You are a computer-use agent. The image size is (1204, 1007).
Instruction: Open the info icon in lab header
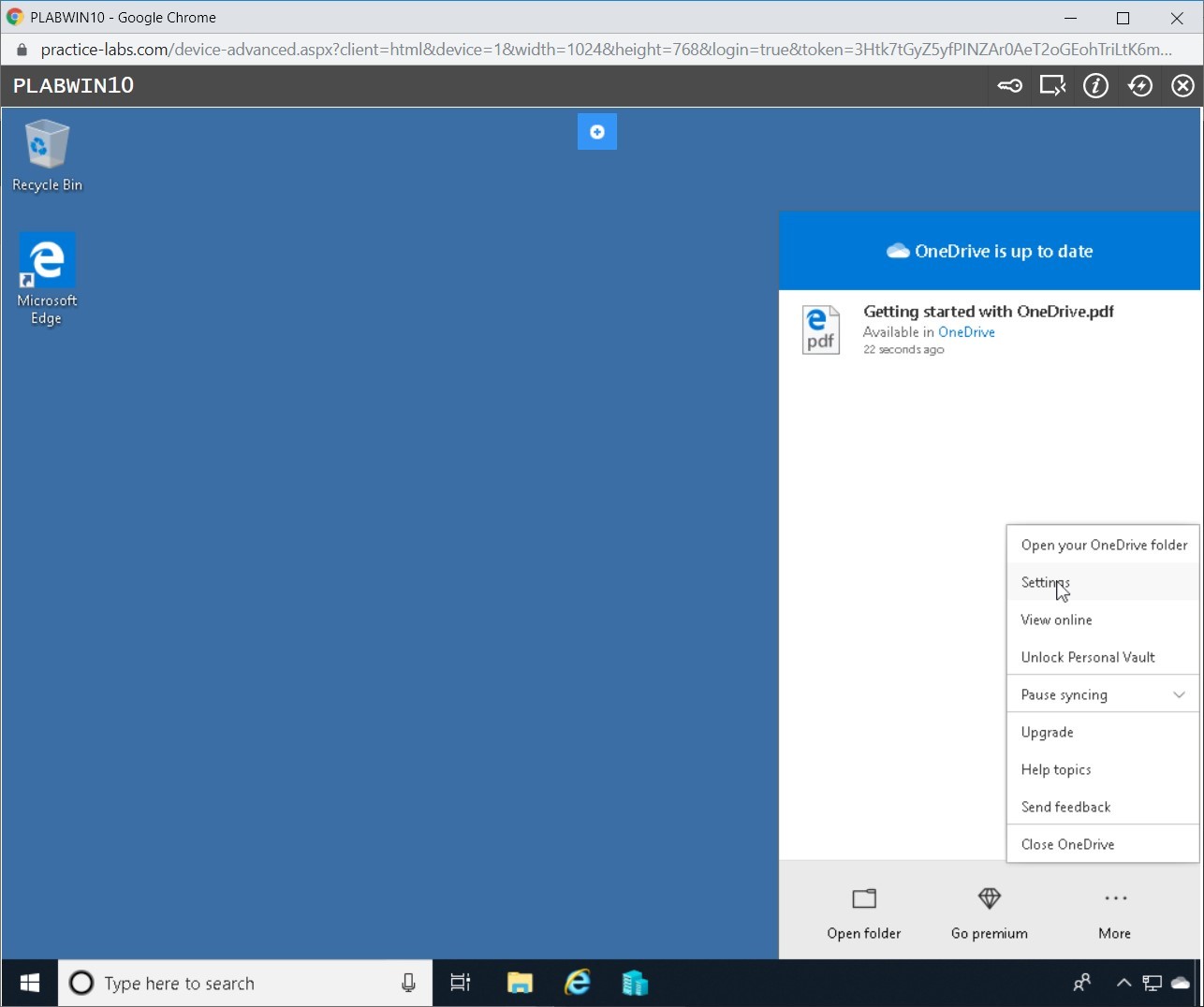[x=1095, y=86]
